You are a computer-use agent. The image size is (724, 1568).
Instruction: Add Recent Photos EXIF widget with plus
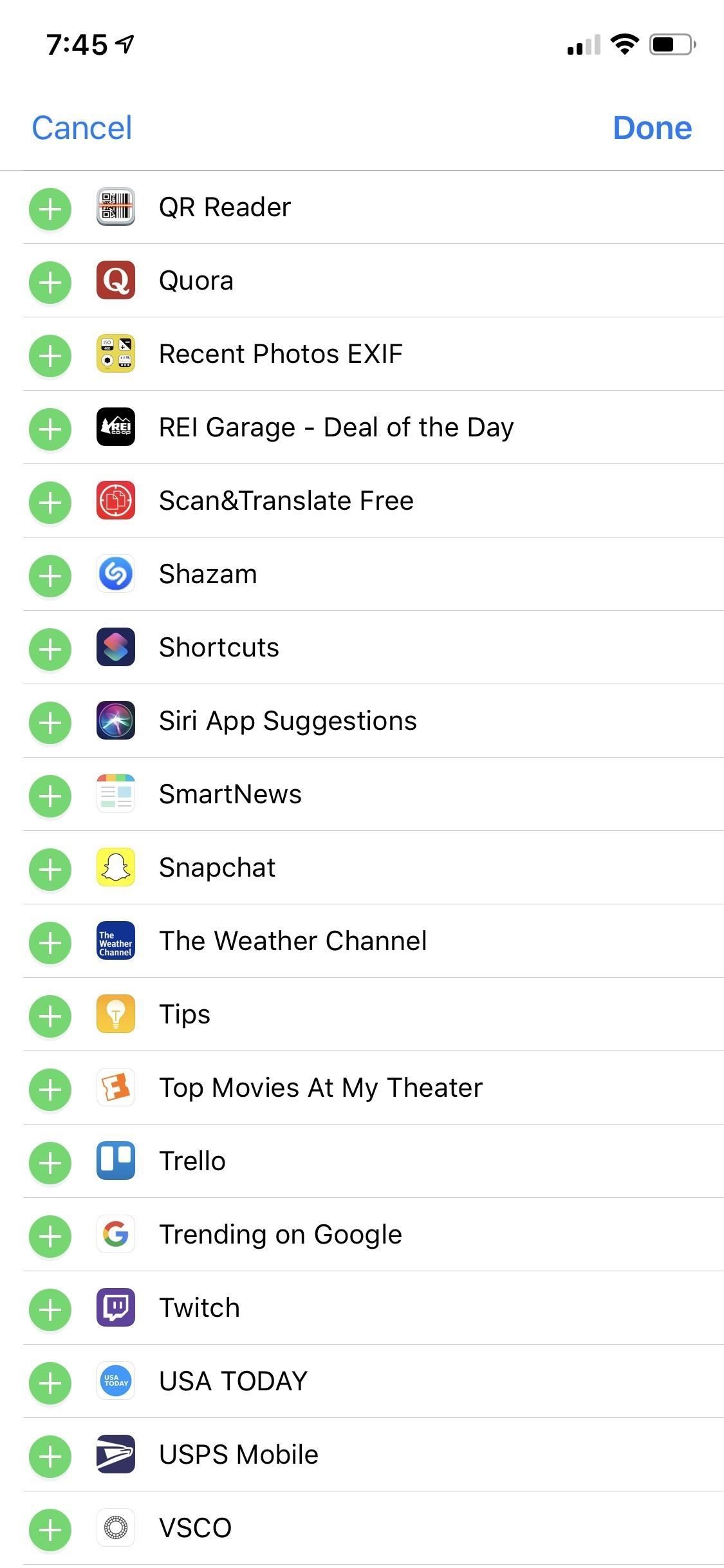(50, 355)
